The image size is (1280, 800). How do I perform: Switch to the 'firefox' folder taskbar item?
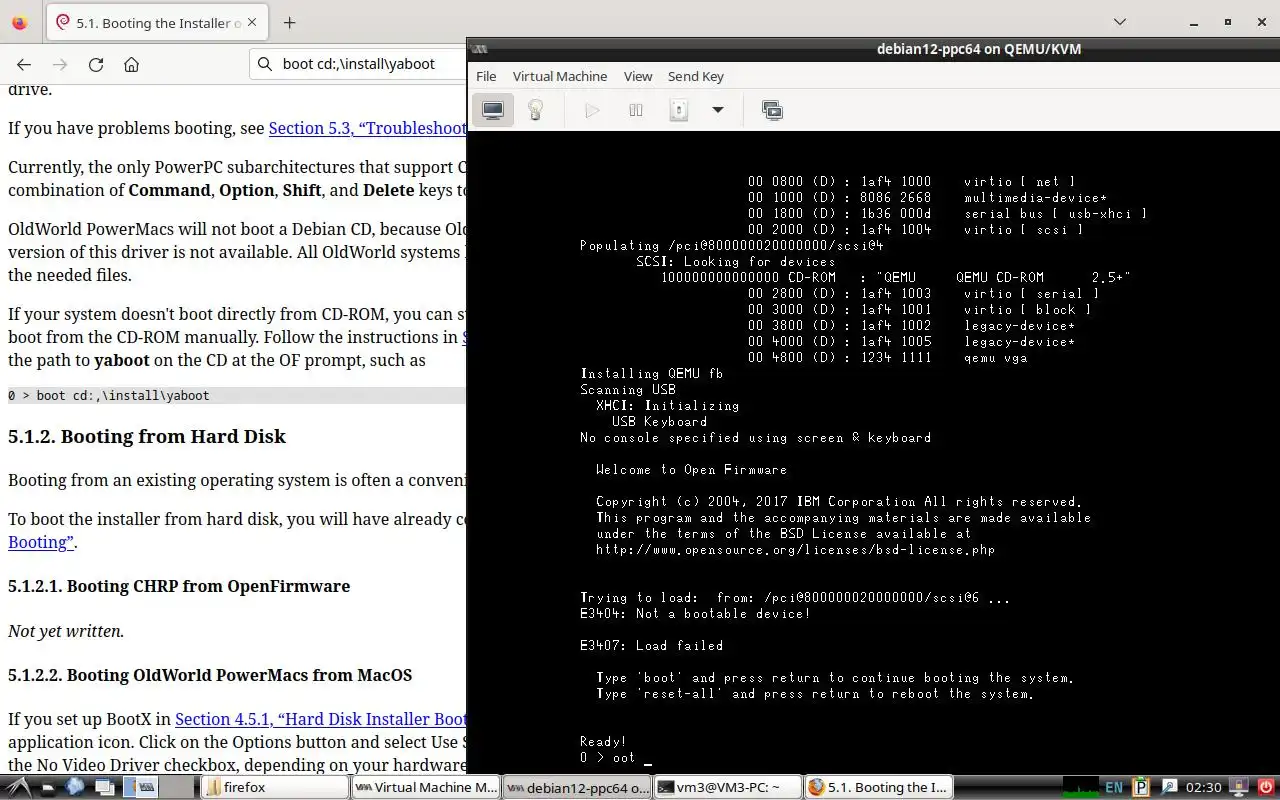point(274,787)
